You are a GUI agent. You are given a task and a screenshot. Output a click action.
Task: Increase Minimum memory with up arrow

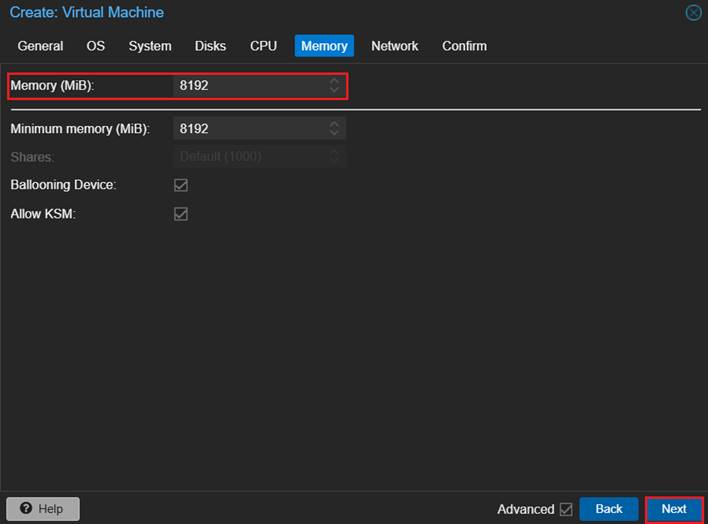tap(335, 124)
